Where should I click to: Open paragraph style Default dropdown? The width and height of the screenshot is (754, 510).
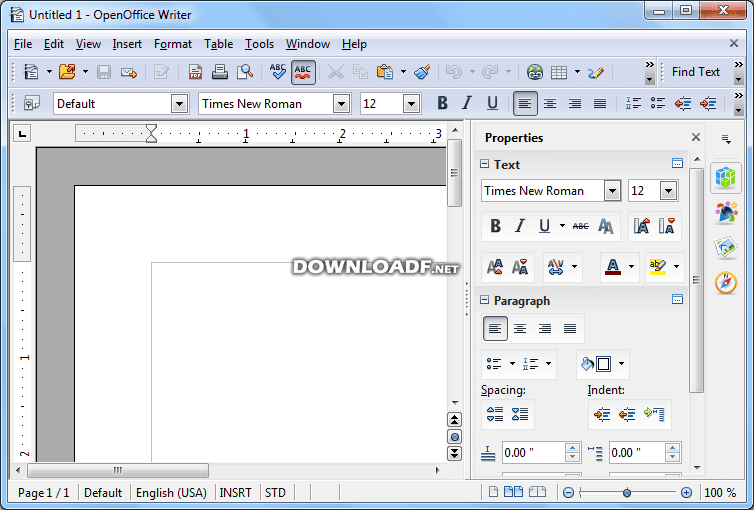click(x=179, y=103)
